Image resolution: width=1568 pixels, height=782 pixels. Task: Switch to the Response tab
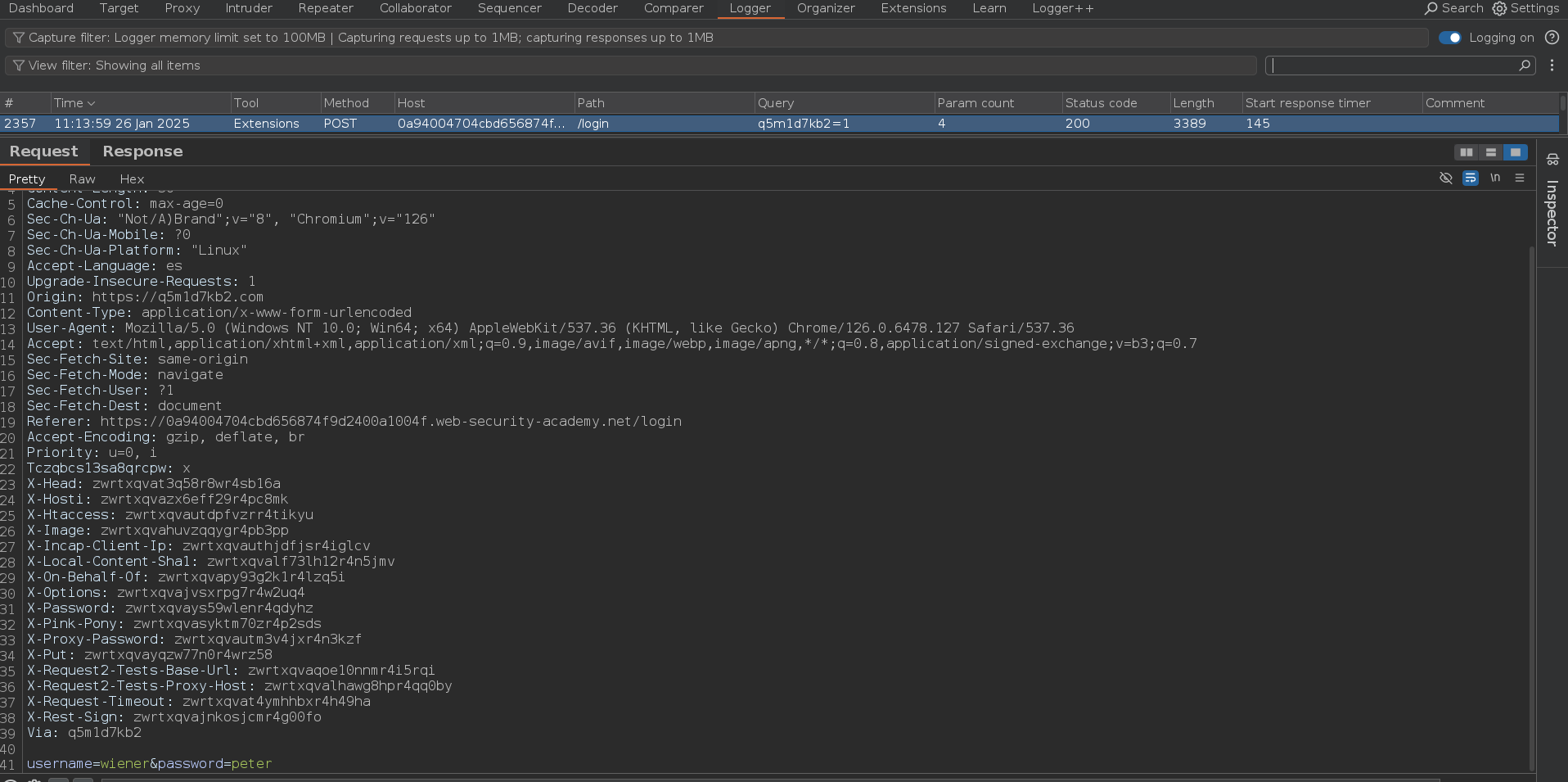(x=142, y=151)
